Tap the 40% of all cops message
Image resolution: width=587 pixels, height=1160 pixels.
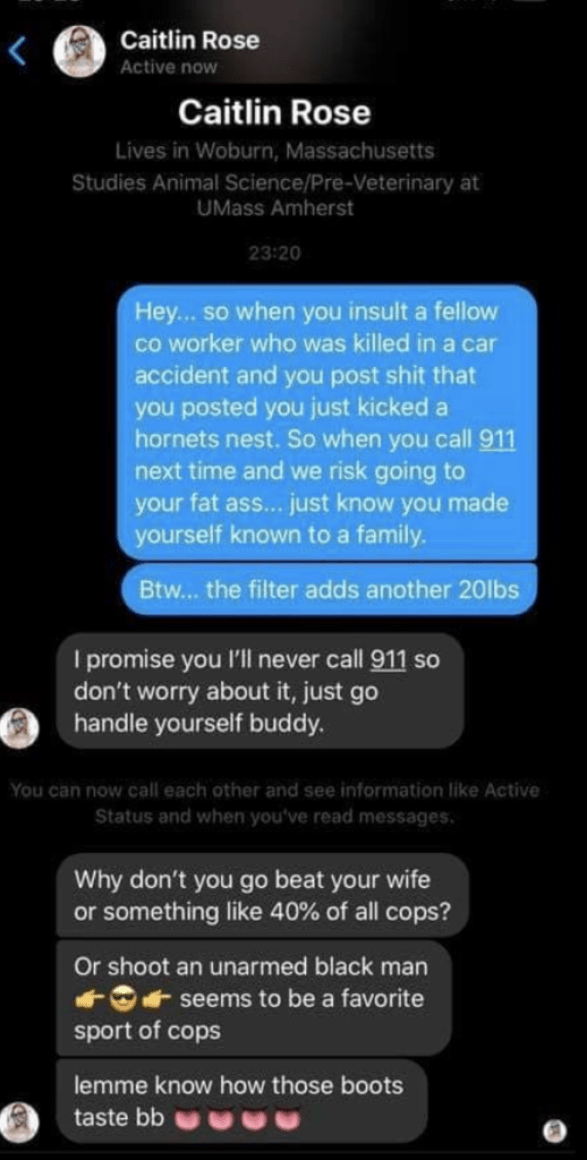(263, 894)
